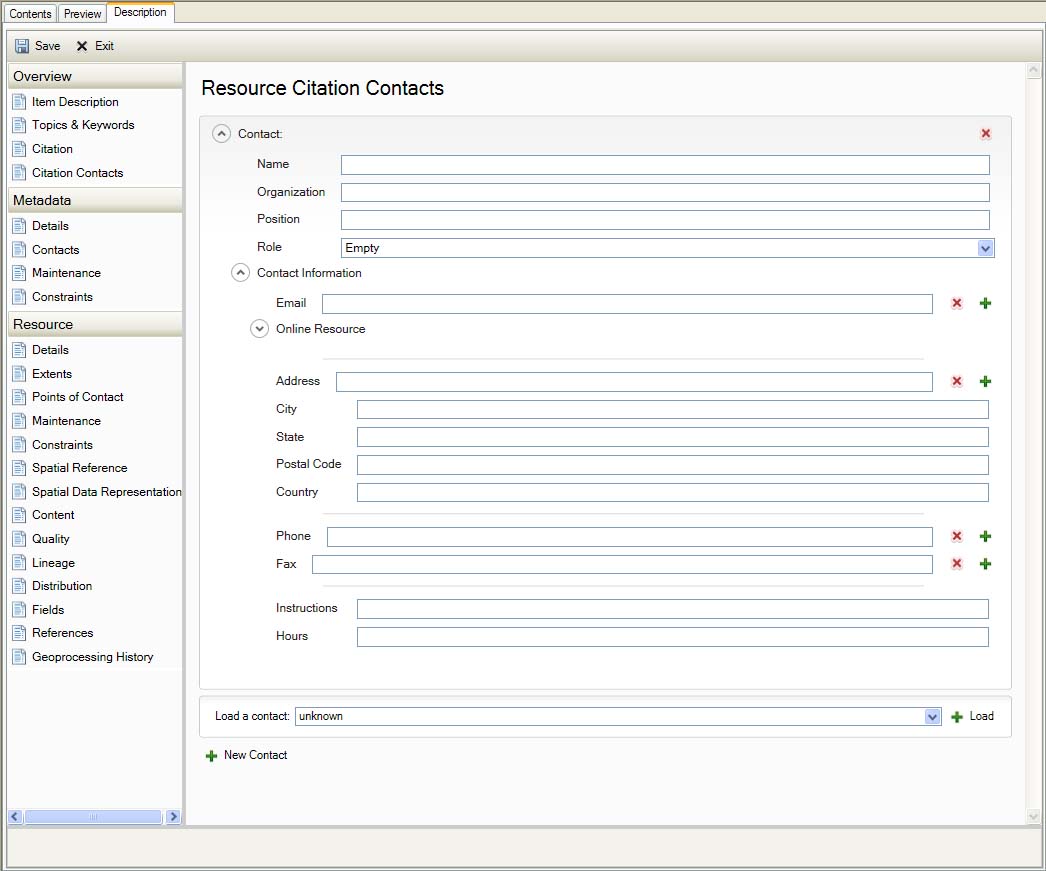Open the Load a contact dropdown
This screenshot has width=1046, height=871.
[932, 717]
